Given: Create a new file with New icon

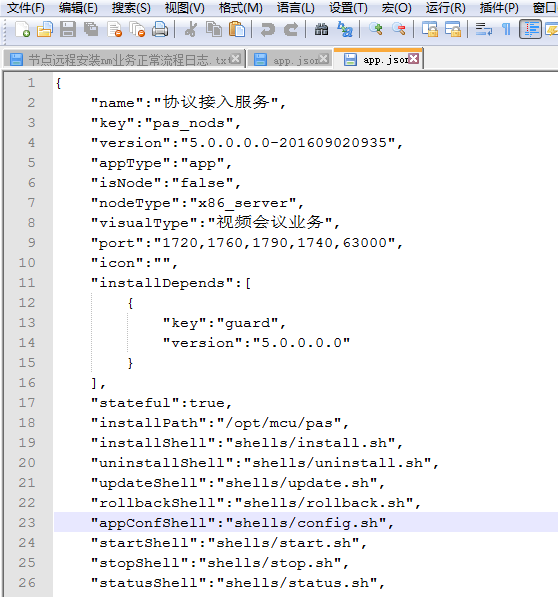Looking at the screenshot, I should tap(22, 29).
